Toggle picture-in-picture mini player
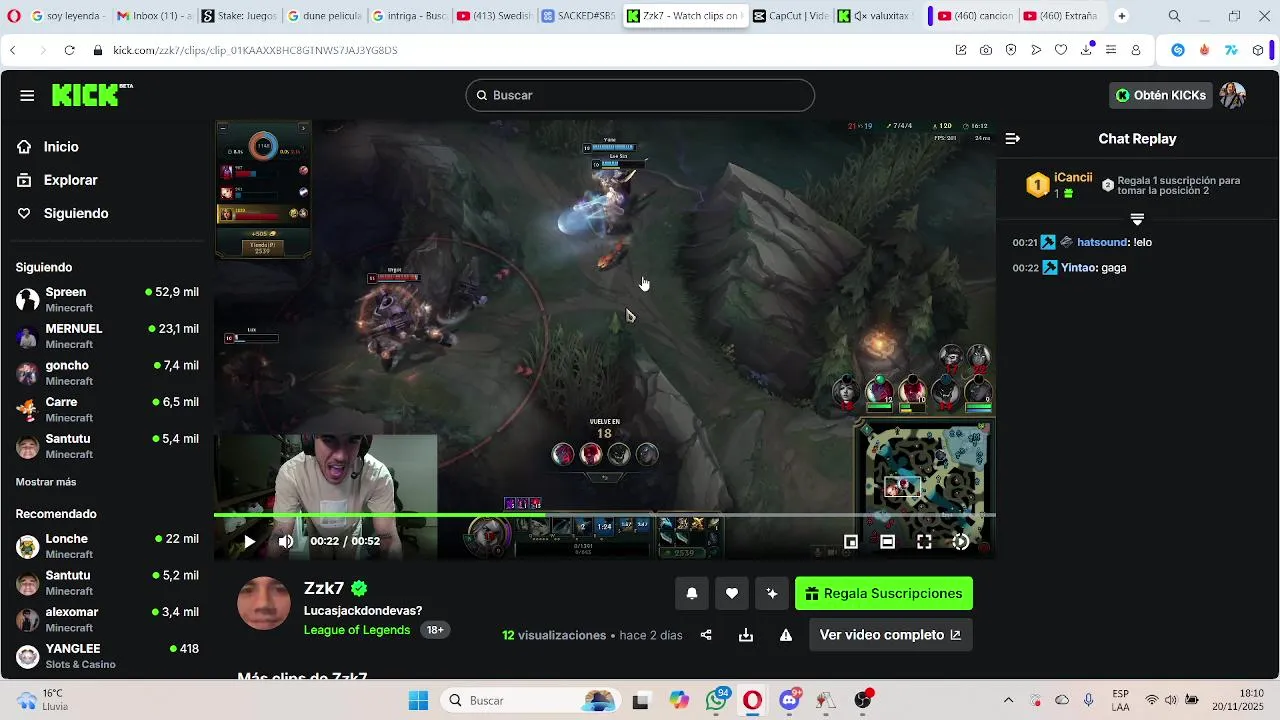 851,542
